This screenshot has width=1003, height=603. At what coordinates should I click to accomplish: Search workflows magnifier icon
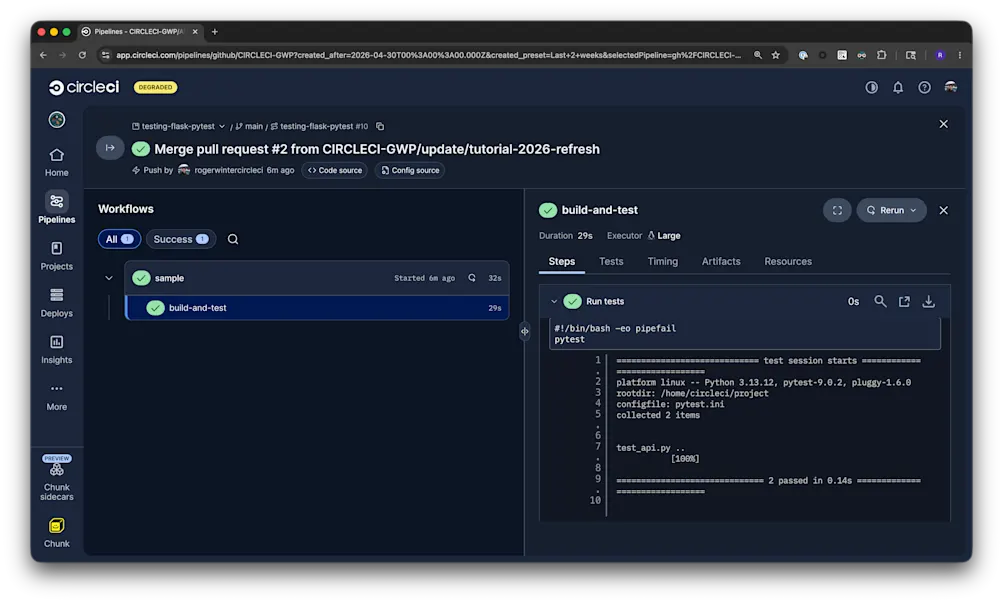233,239
